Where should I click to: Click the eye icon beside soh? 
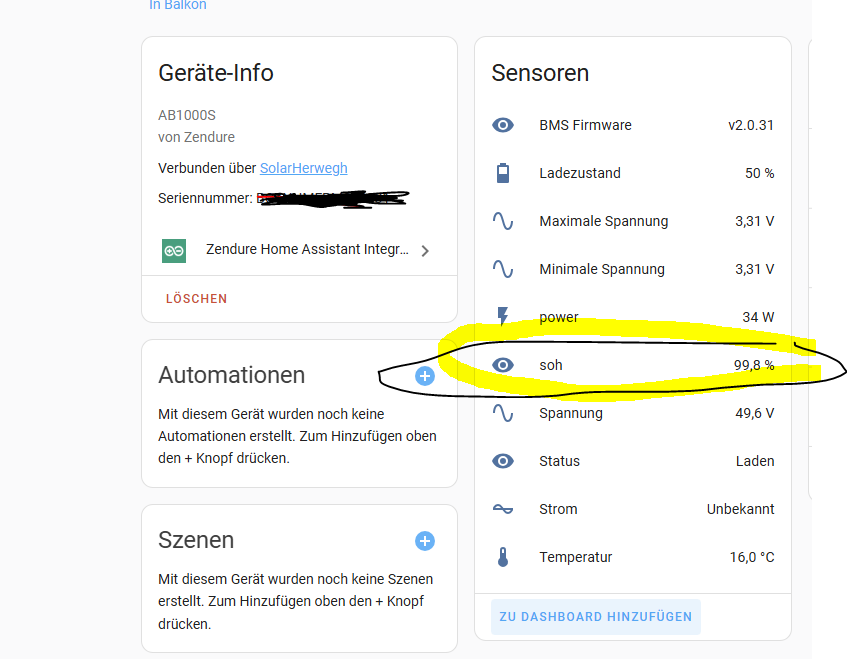click(x=502, y=365)
